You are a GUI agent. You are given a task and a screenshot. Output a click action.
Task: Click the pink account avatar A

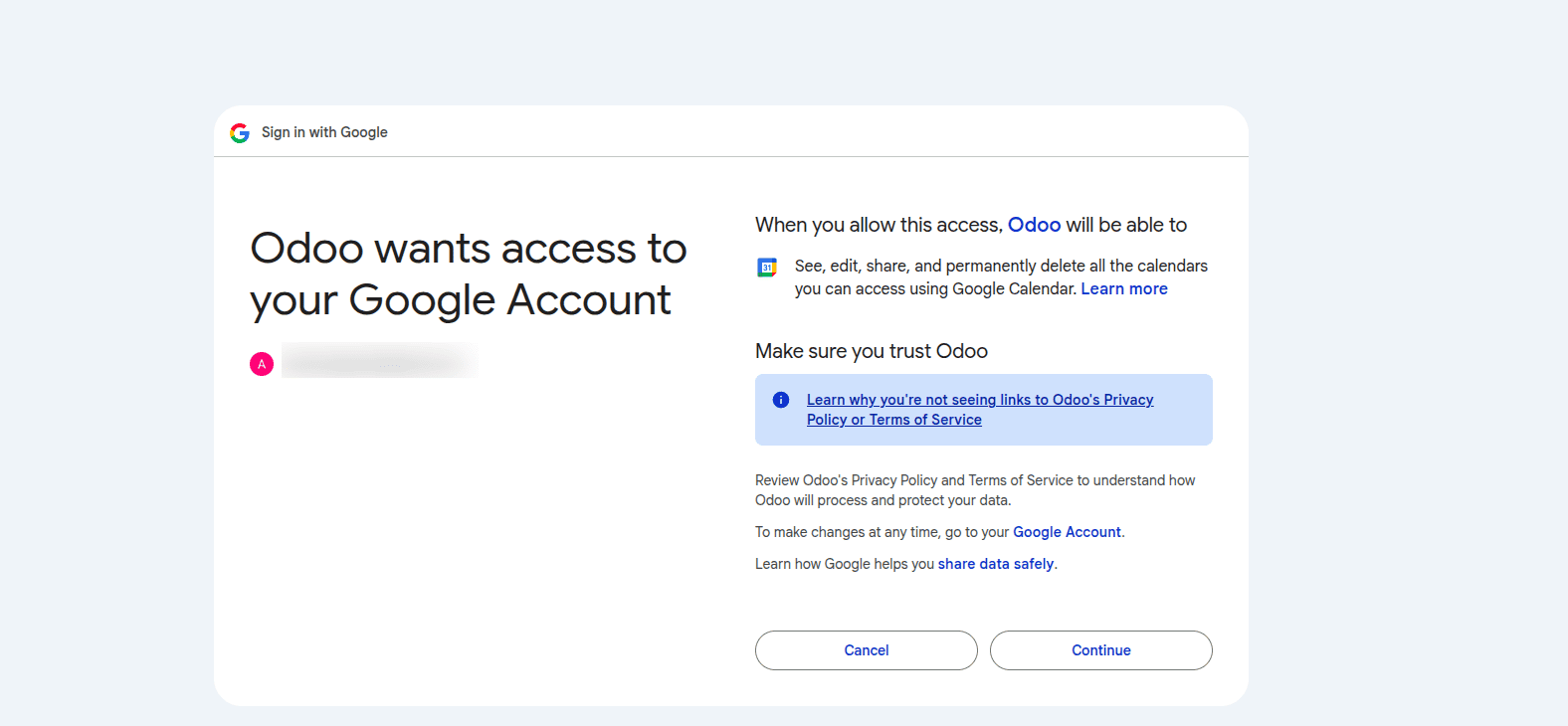[x=262, y=364]
